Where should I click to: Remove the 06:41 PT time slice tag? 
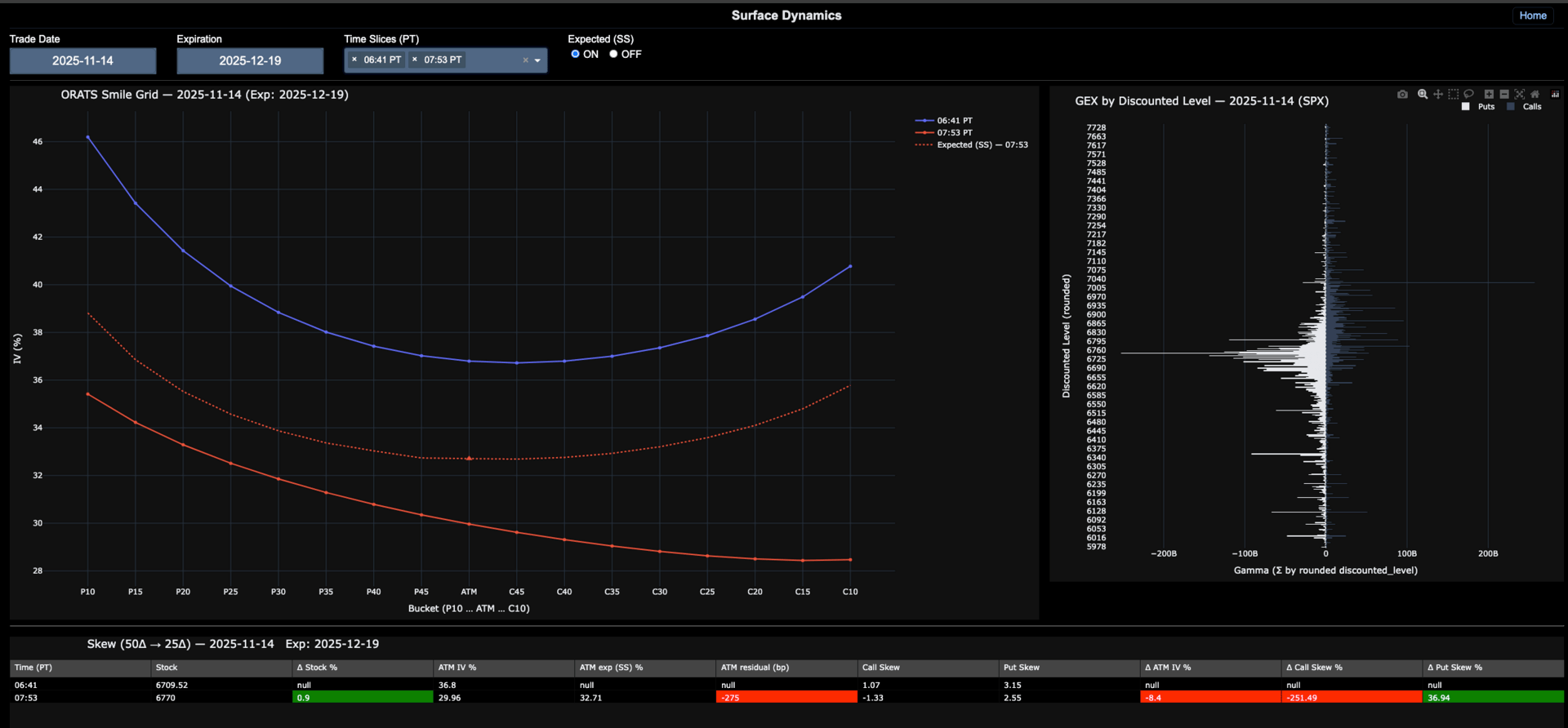coord(354,60)
